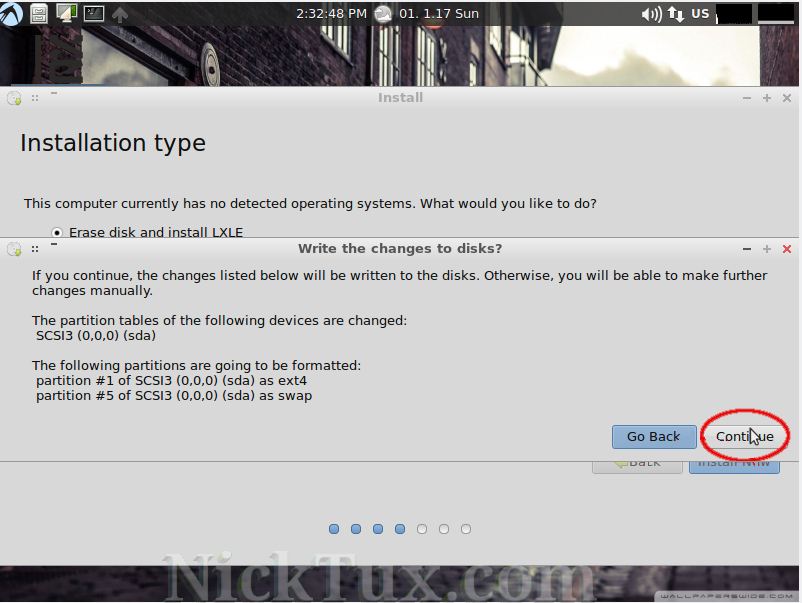Open the volume speaker icon
This screenshot has height=603, width=802.
[x=651, y=13]
